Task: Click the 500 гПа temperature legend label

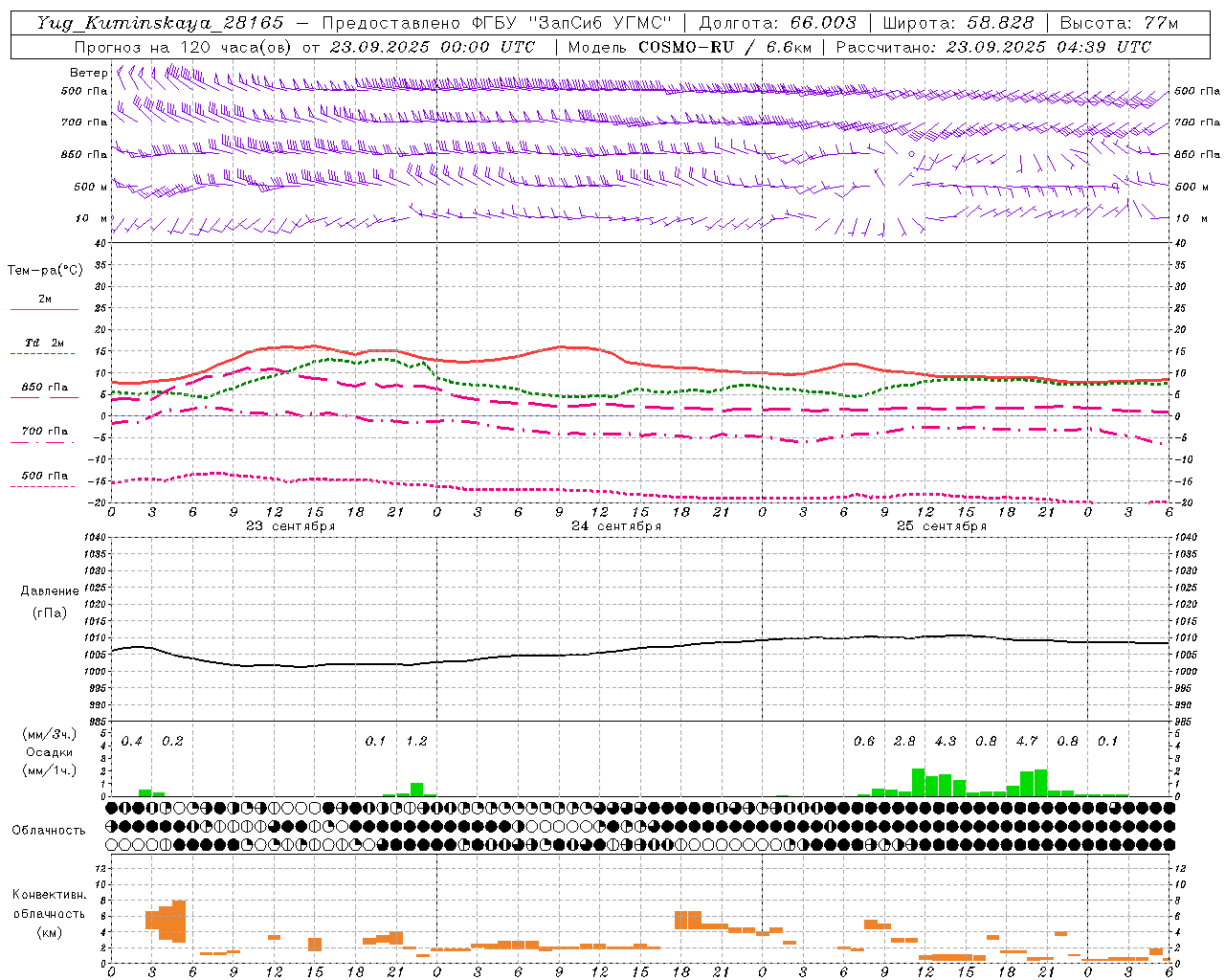Action: pos(45,476)
